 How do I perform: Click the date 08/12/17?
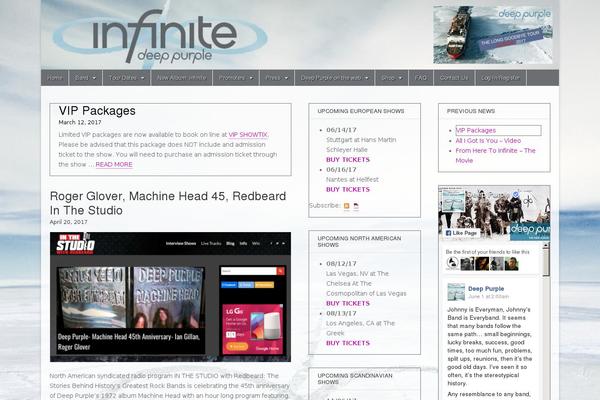click(x=341, y=264)
